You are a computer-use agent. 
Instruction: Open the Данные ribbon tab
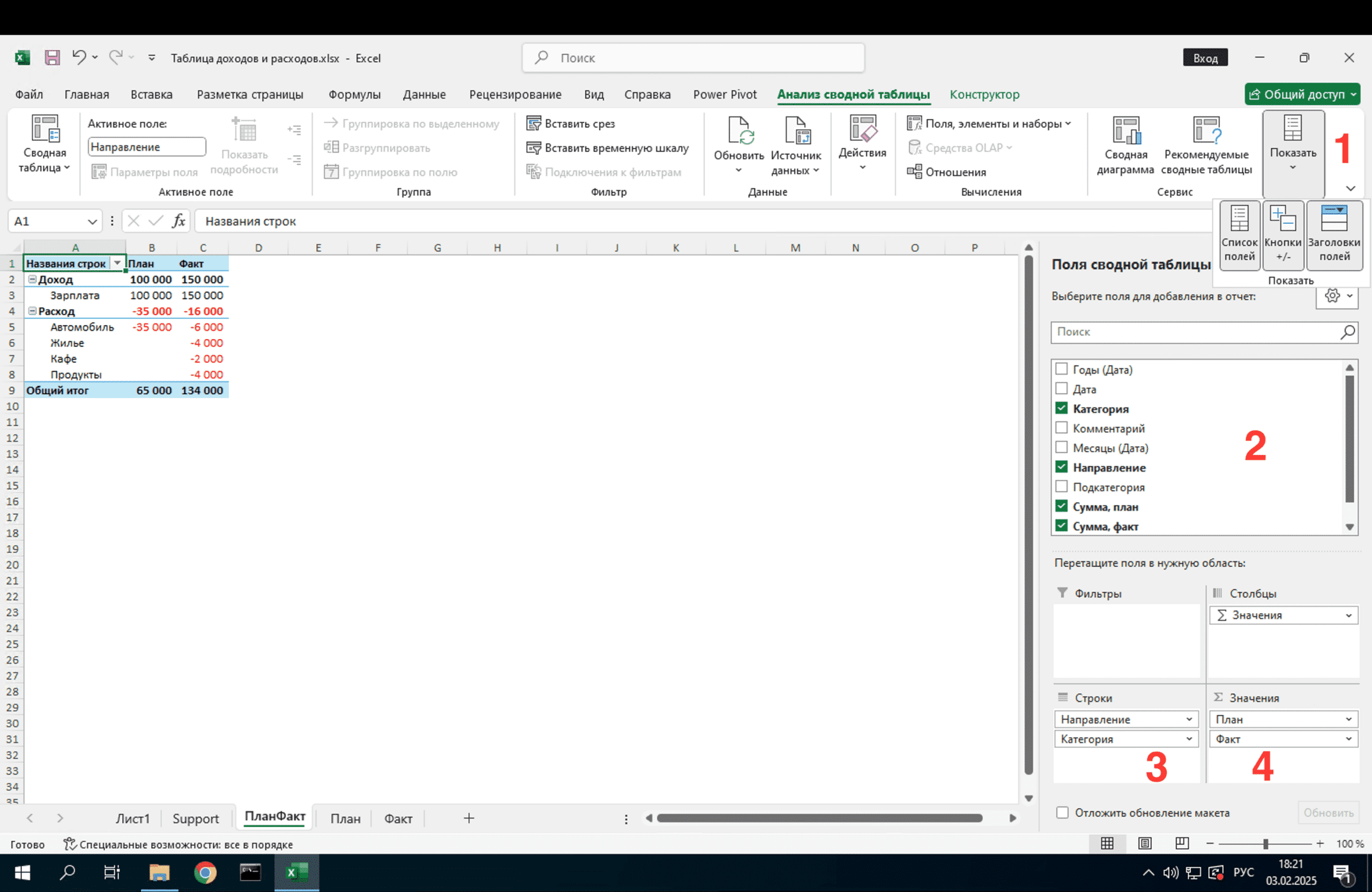[424, 94]
